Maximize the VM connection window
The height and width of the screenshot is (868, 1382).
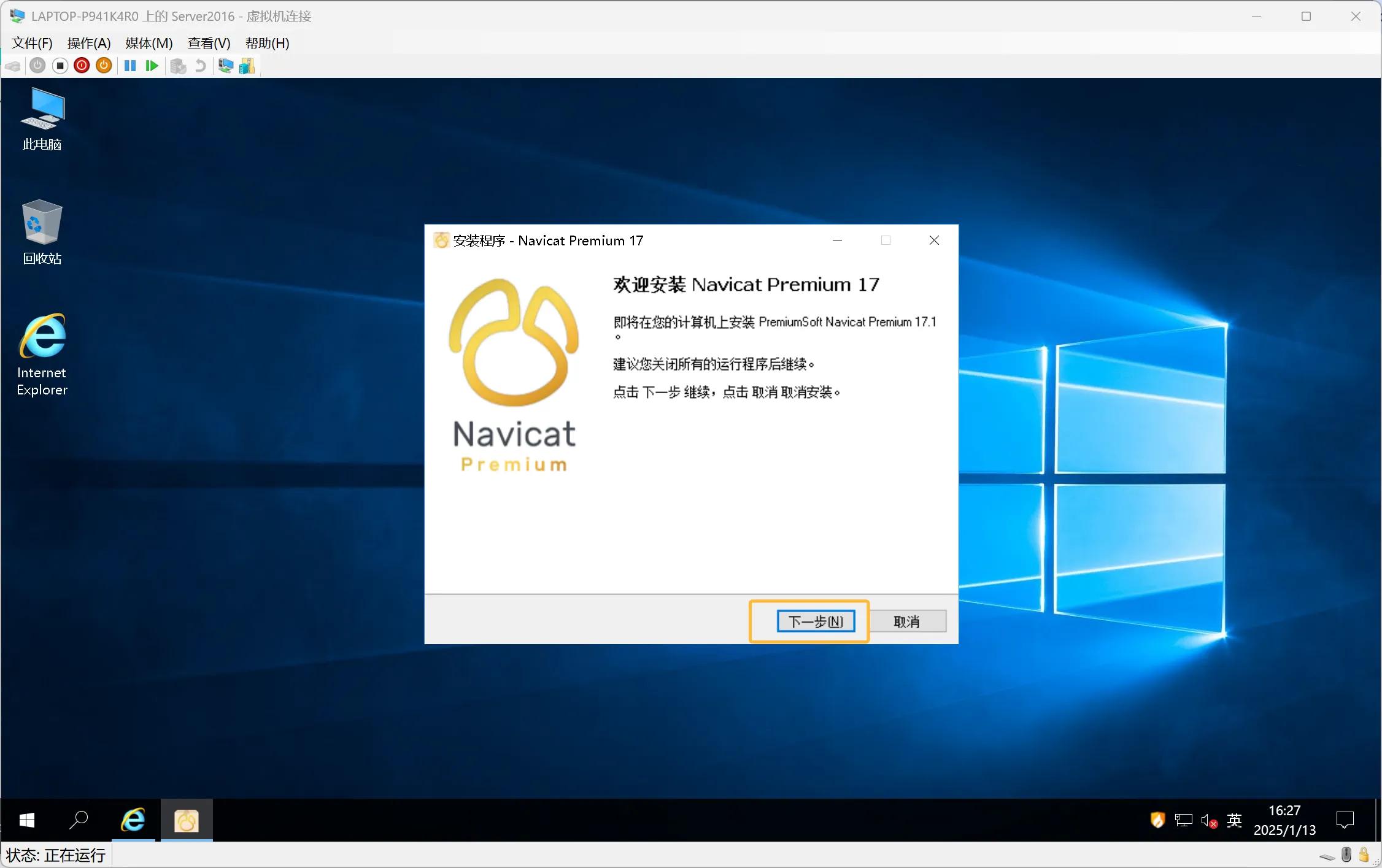pyautogui.click(x=1306, y=17)
